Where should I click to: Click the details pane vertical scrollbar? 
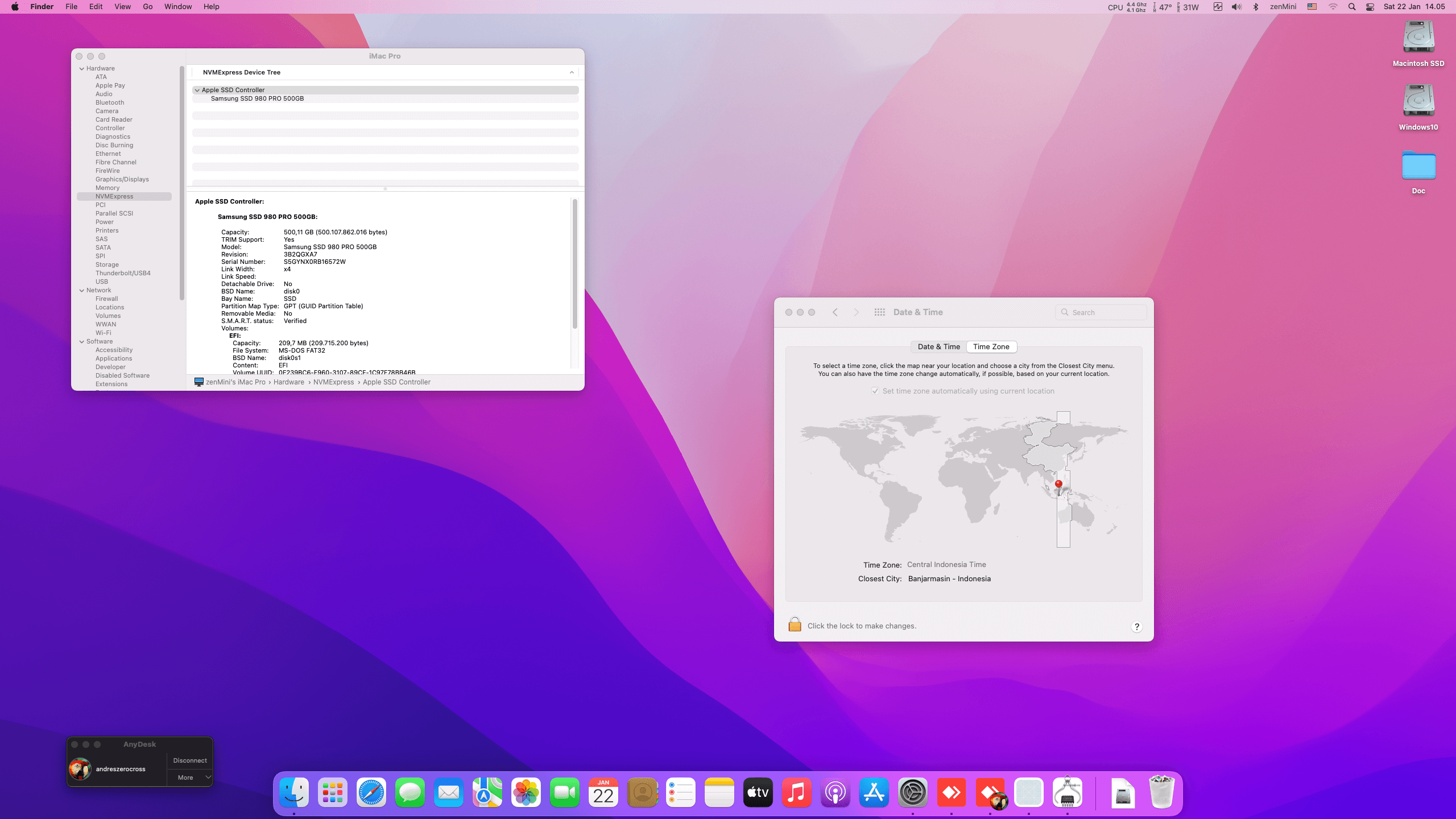click(575, 263)
